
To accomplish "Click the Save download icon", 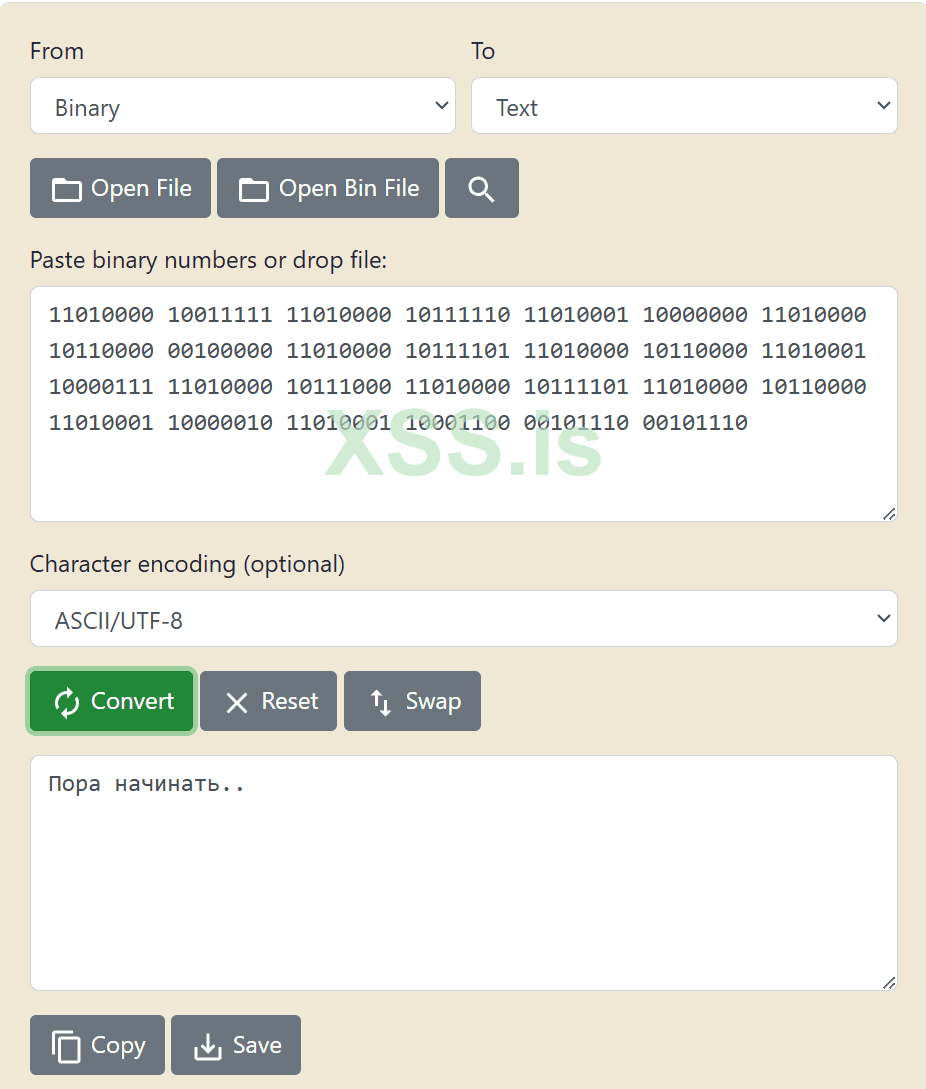I will click(x=207, y=1046).
